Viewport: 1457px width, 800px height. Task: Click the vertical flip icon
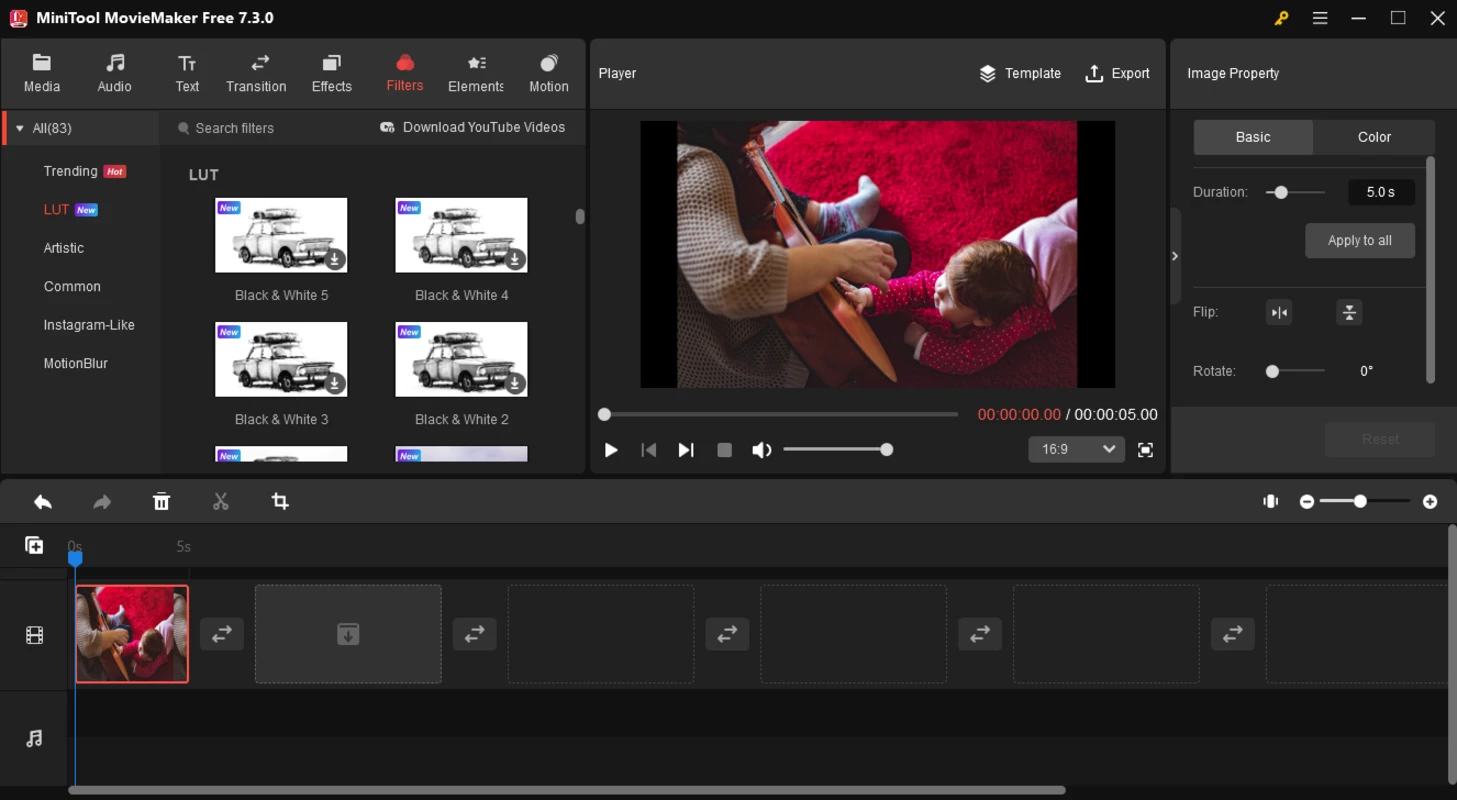1349,313
